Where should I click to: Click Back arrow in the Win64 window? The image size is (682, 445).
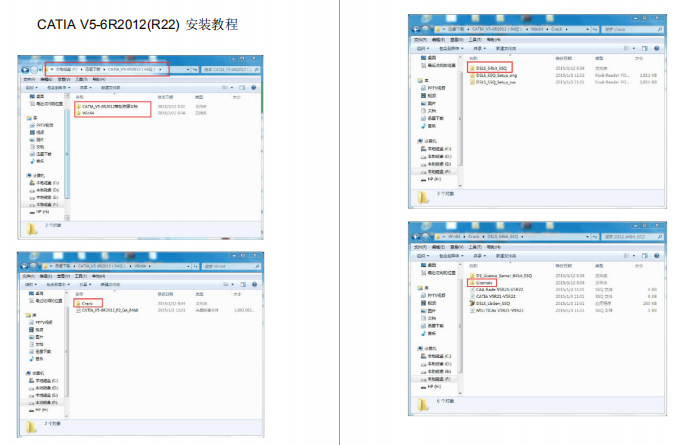(x=25, y=266)
